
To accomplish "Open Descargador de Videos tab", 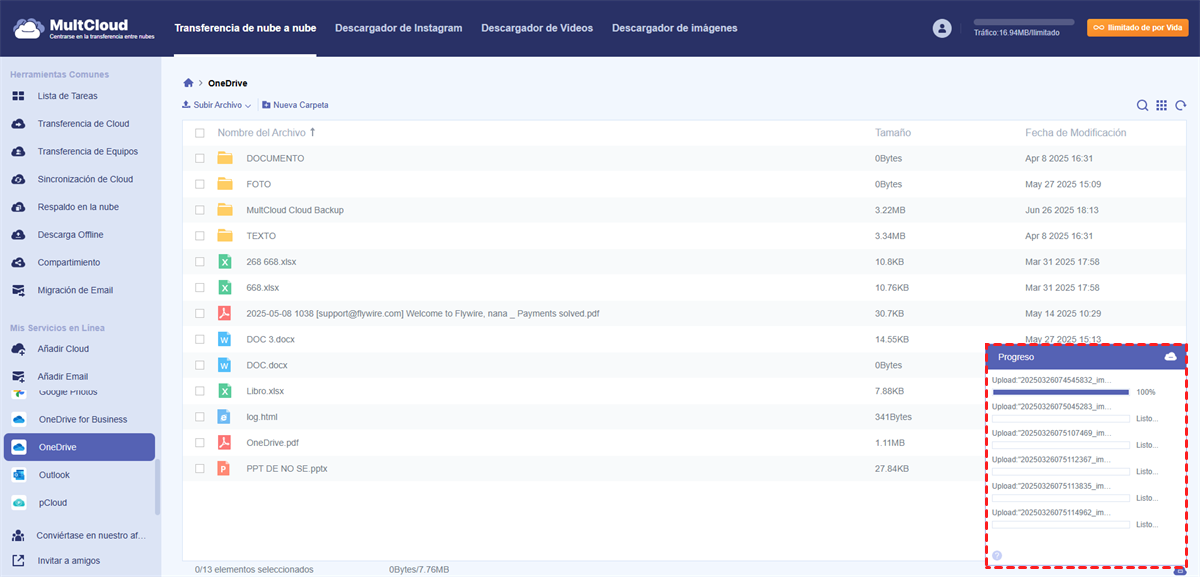I will tap(537, 28).
